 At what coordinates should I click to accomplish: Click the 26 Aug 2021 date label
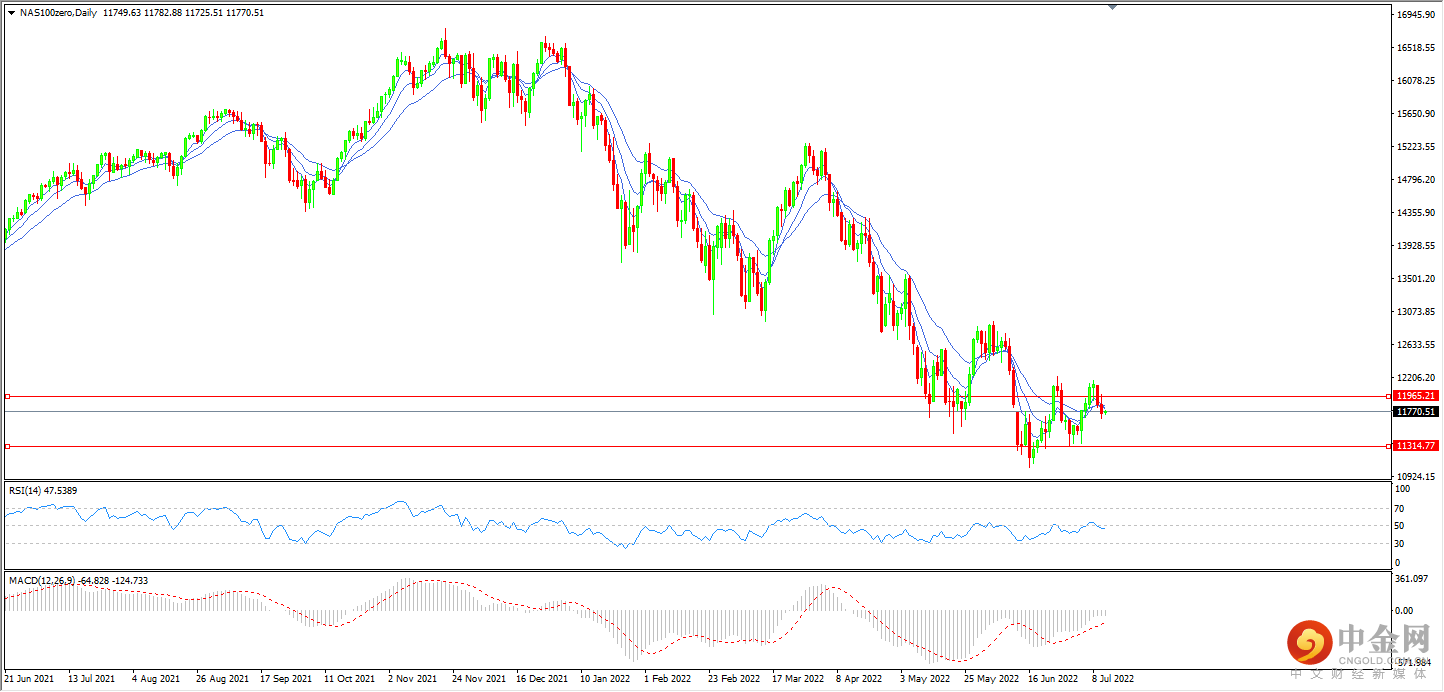(x=222, y=678)
